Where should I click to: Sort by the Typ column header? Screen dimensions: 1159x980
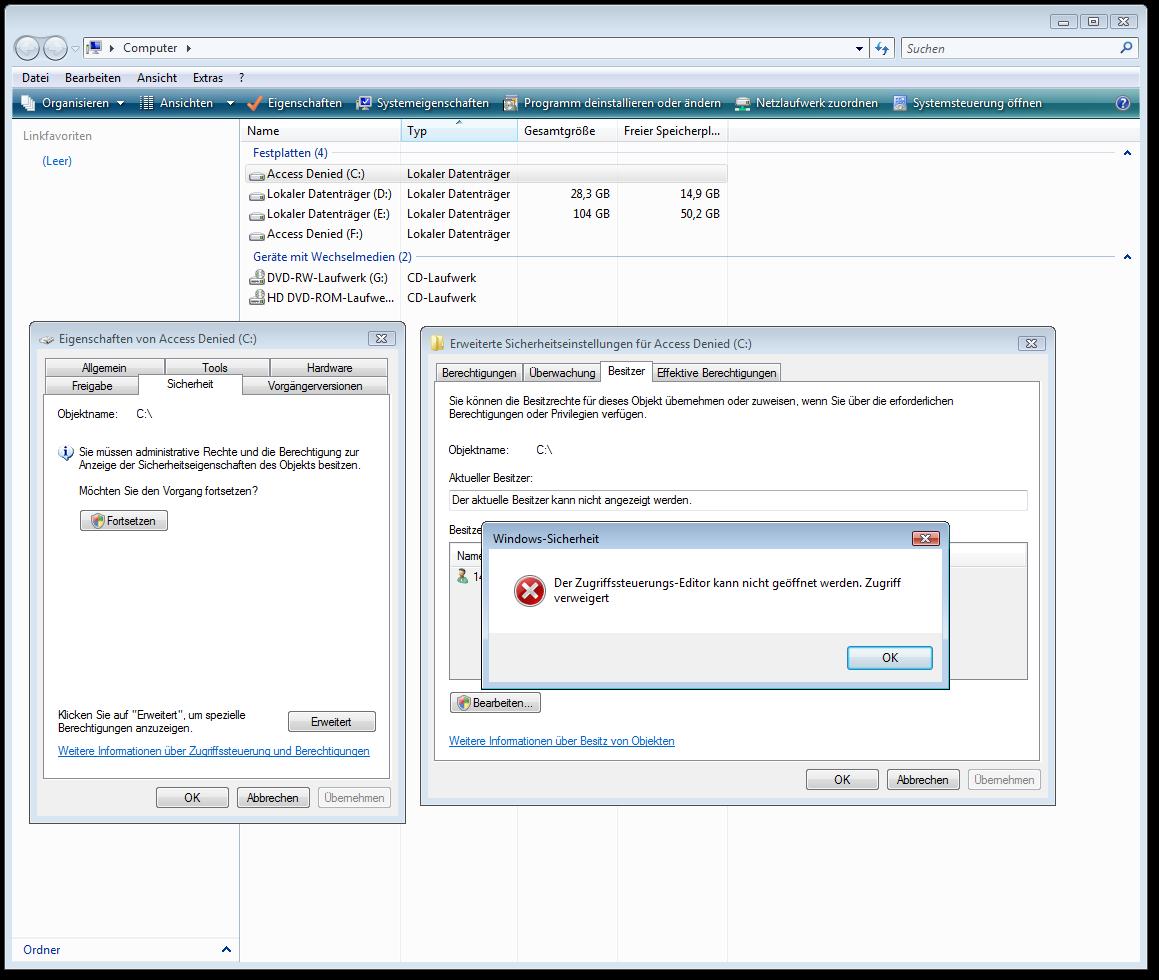[x=459, y=131]
